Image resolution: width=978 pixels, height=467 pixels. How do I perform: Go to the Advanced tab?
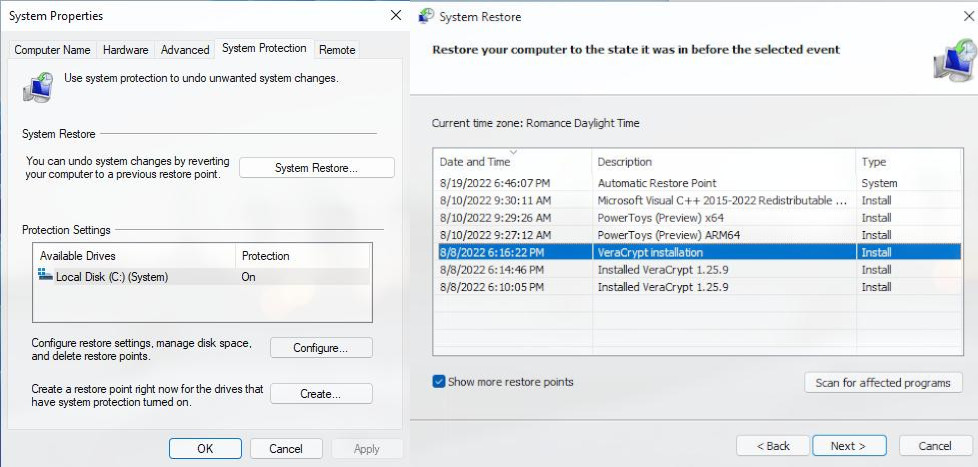point(185,50)
